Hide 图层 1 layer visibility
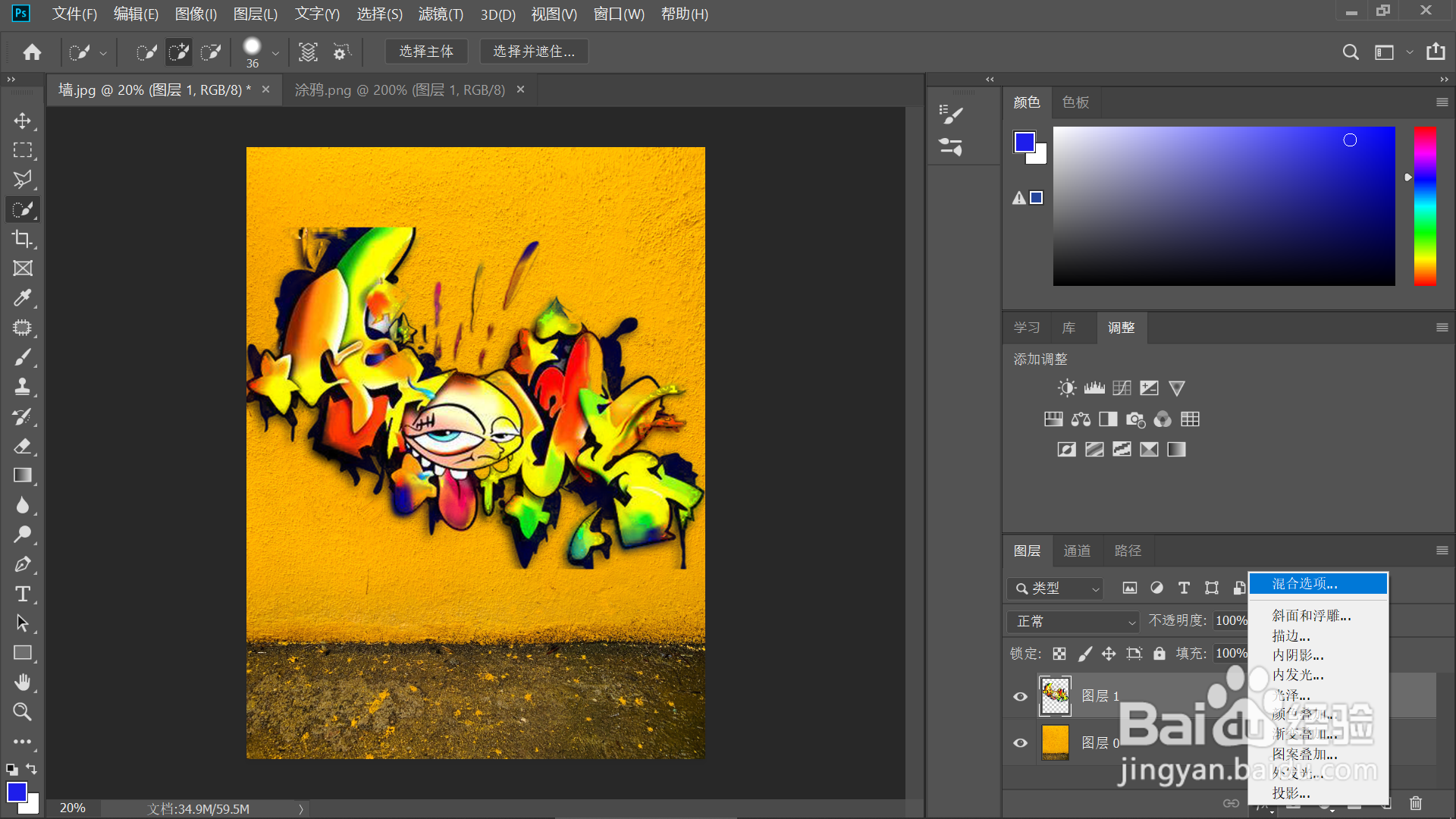This screenshot has height=819, width=1456. [x=1021, y=696]
